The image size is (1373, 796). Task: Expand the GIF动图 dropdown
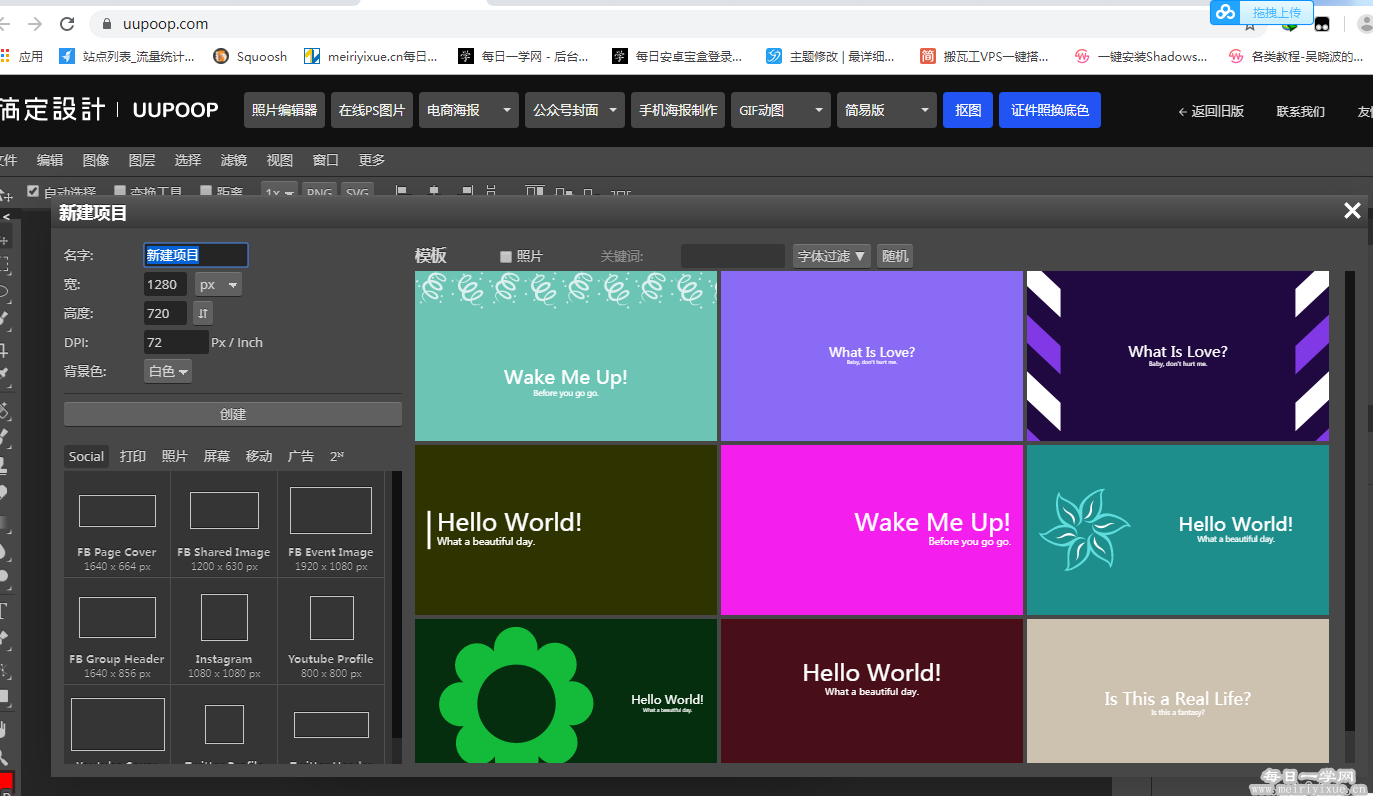point(781,110)
